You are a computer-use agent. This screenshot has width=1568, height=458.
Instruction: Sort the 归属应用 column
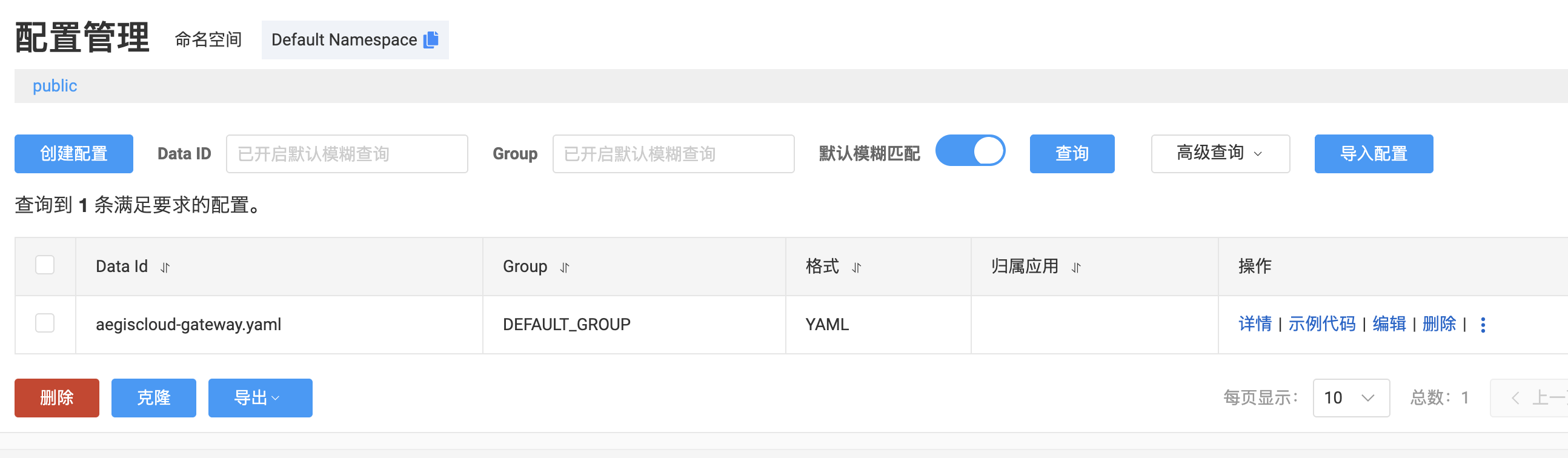point(1076,267)
